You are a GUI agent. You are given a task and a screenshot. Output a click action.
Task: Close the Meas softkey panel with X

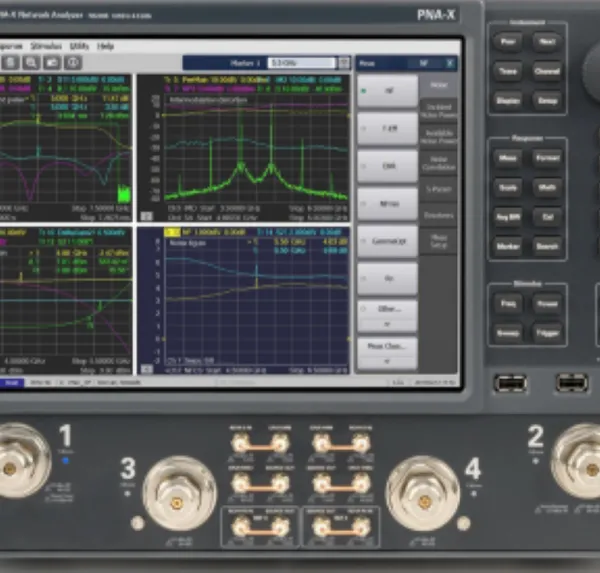(450, 63)
